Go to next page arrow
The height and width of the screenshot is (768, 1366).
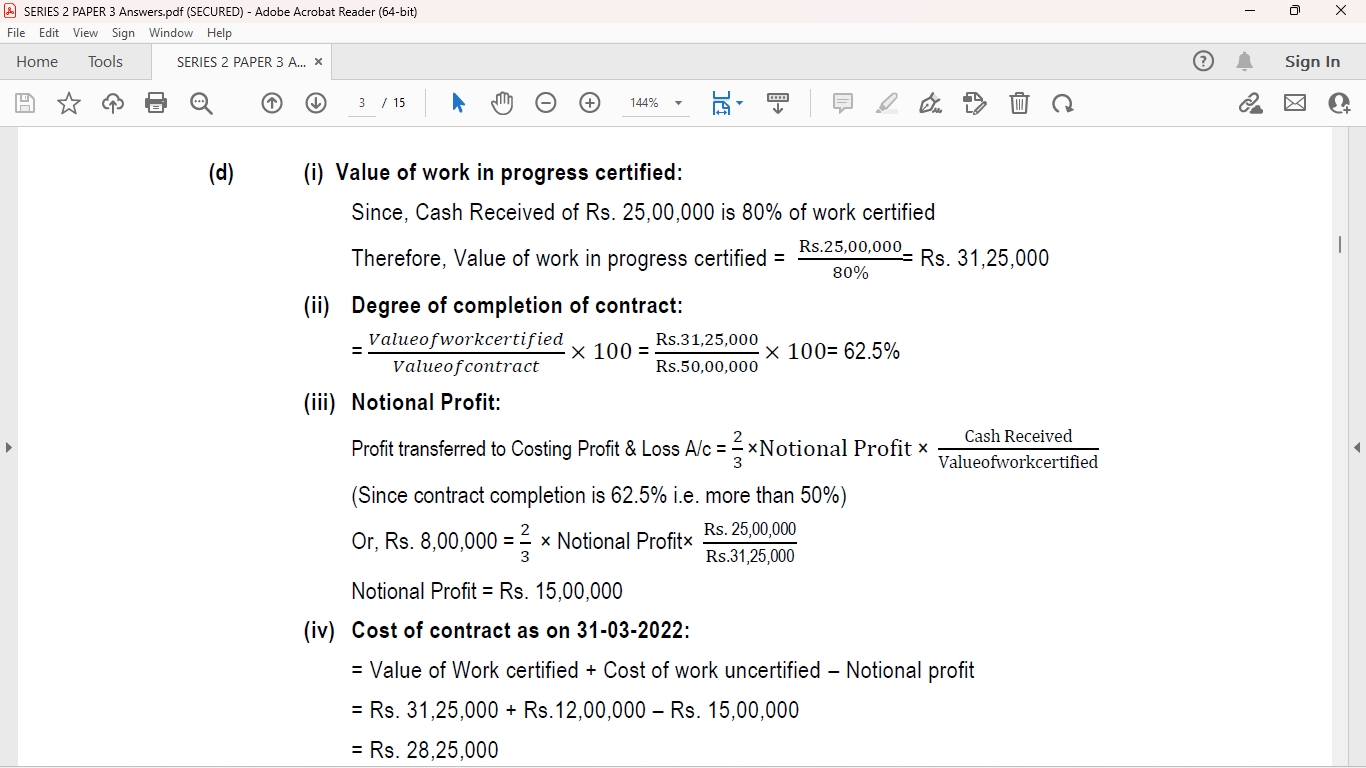point(316,103)
